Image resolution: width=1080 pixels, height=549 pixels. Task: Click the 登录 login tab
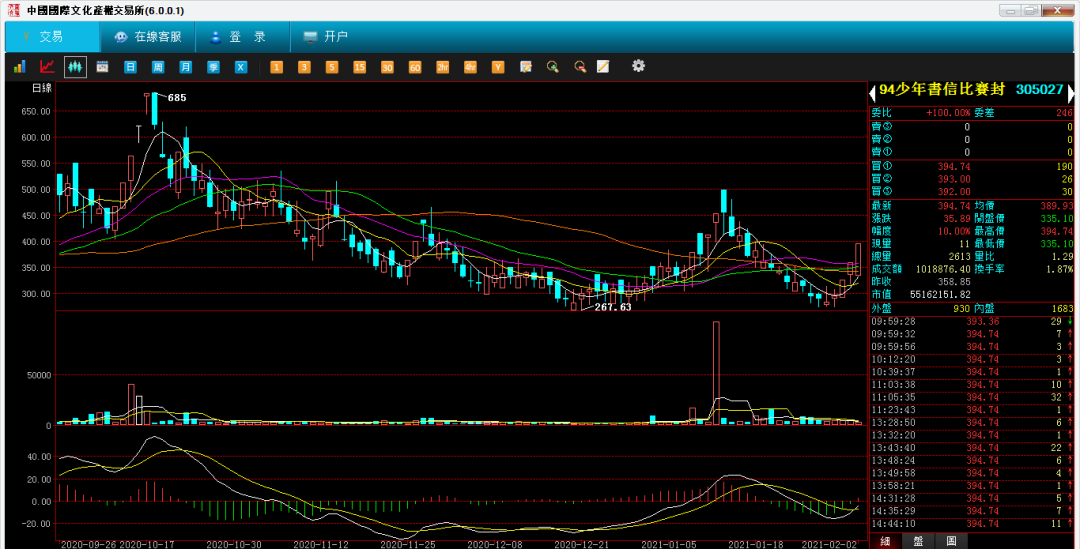click(x=242, y=37)
